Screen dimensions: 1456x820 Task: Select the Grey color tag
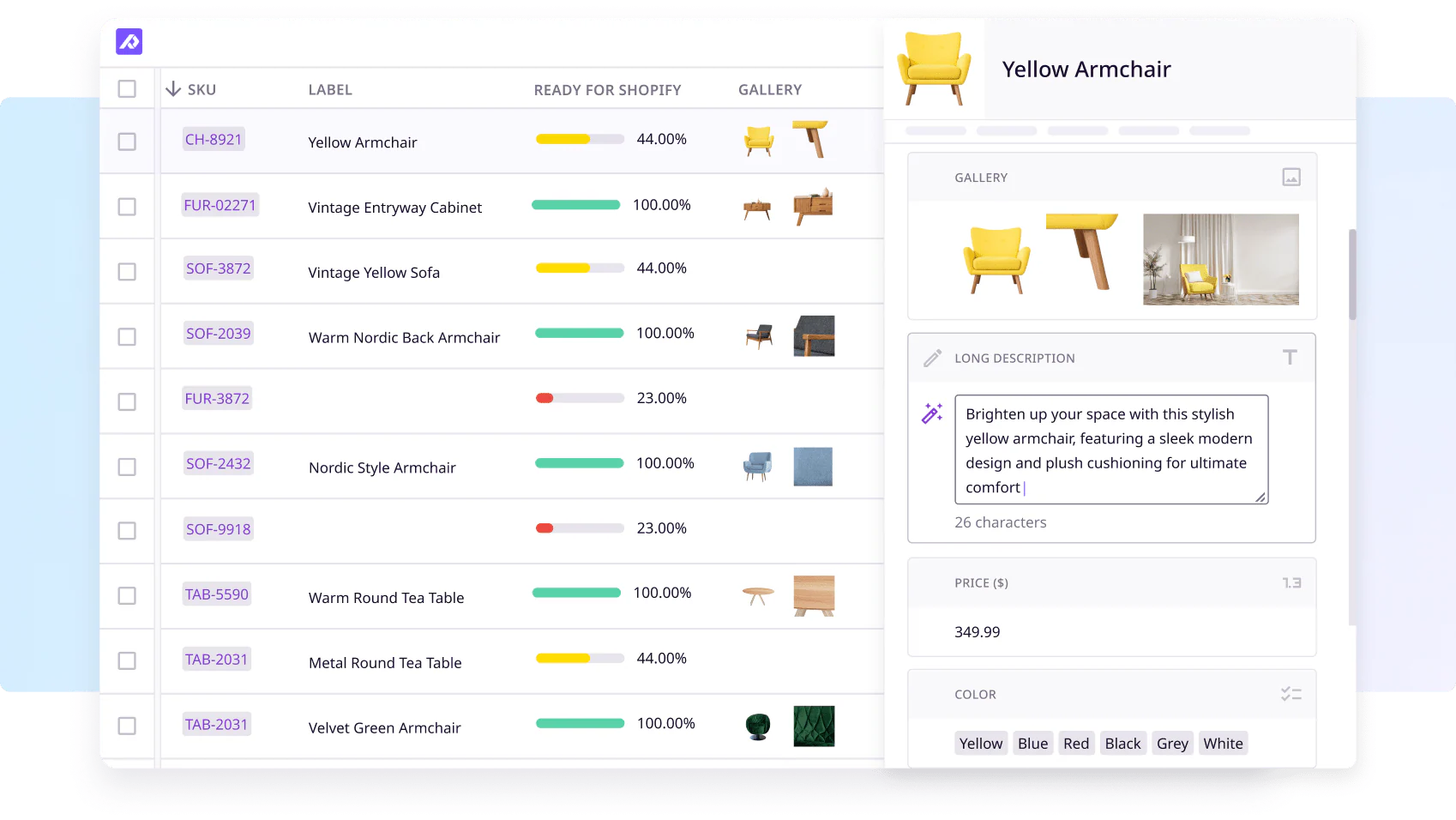1172,744
